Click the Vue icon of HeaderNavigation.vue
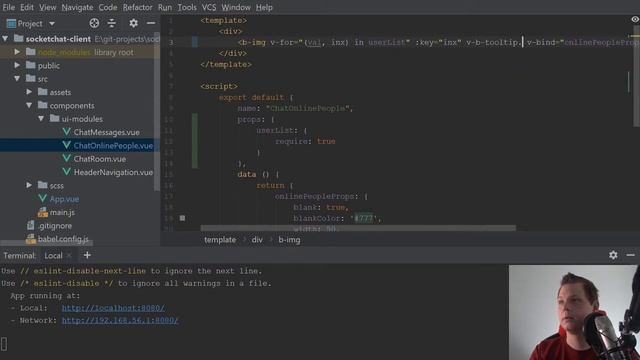The image size is (640, 360). (67, 172)
